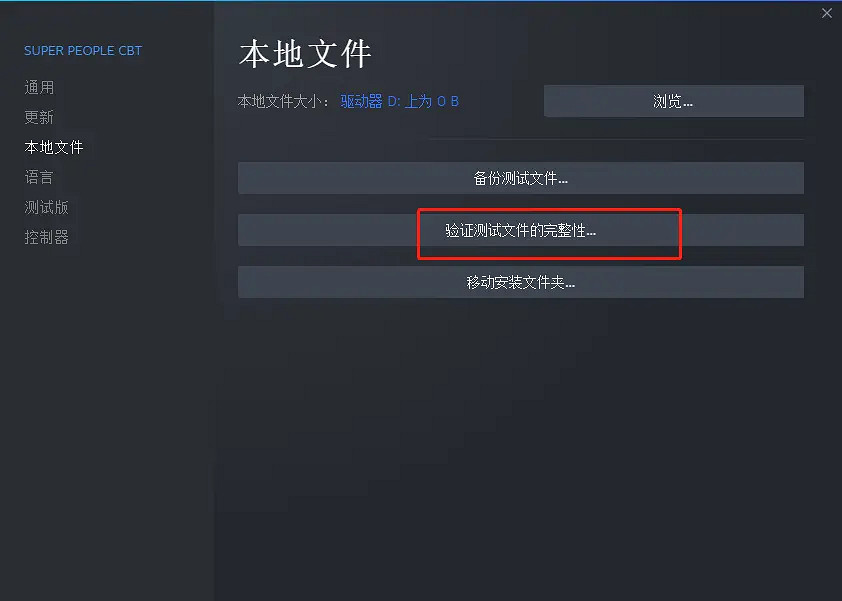
Task: Click the divider line below 浏览 button
Action: point(616,139)
